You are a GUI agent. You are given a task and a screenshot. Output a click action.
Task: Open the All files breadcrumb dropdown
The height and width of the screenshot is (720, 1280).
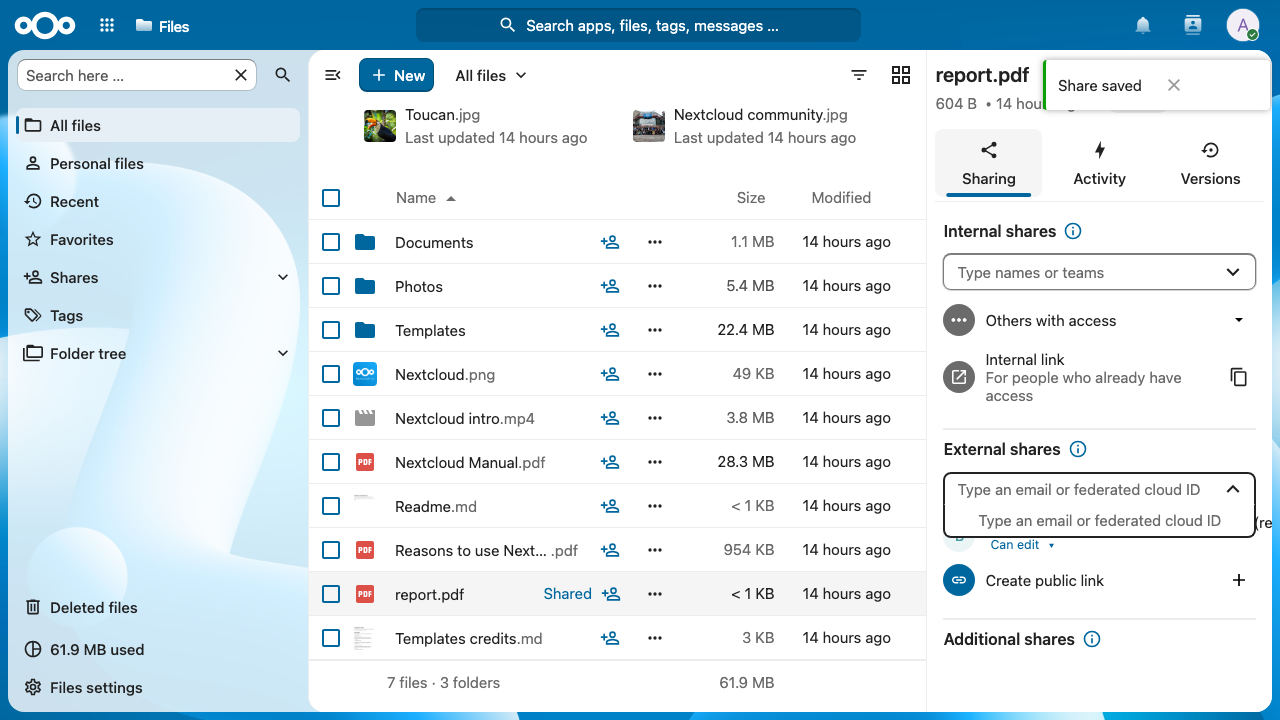[491, 75]
